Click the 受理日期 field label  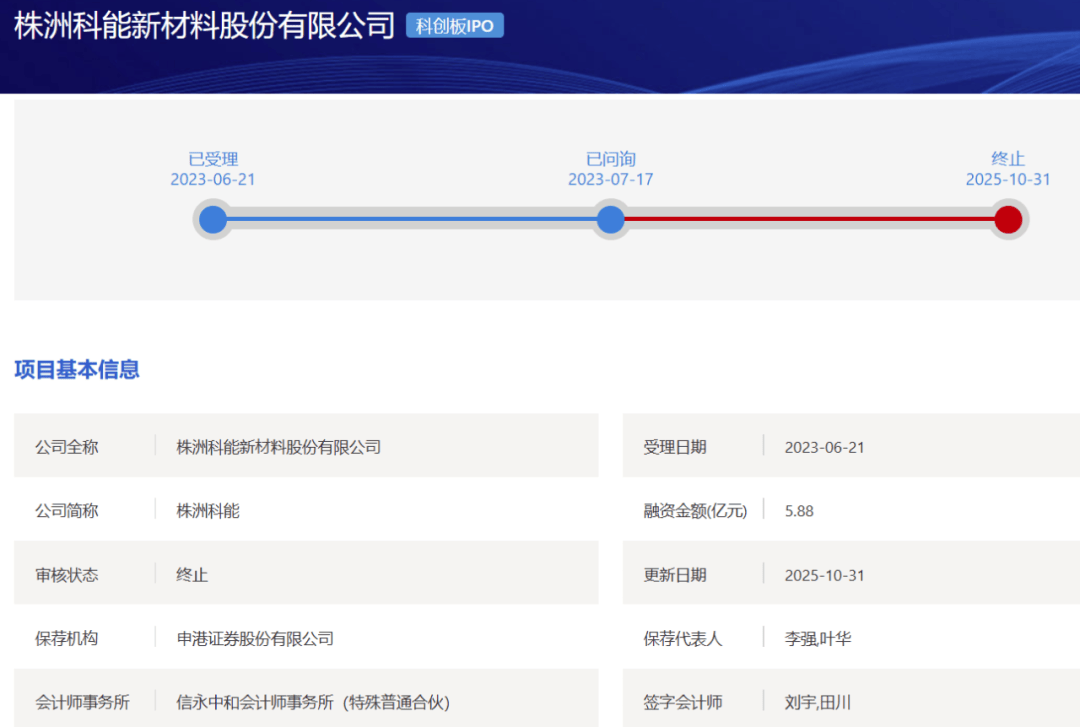[675, 447]
